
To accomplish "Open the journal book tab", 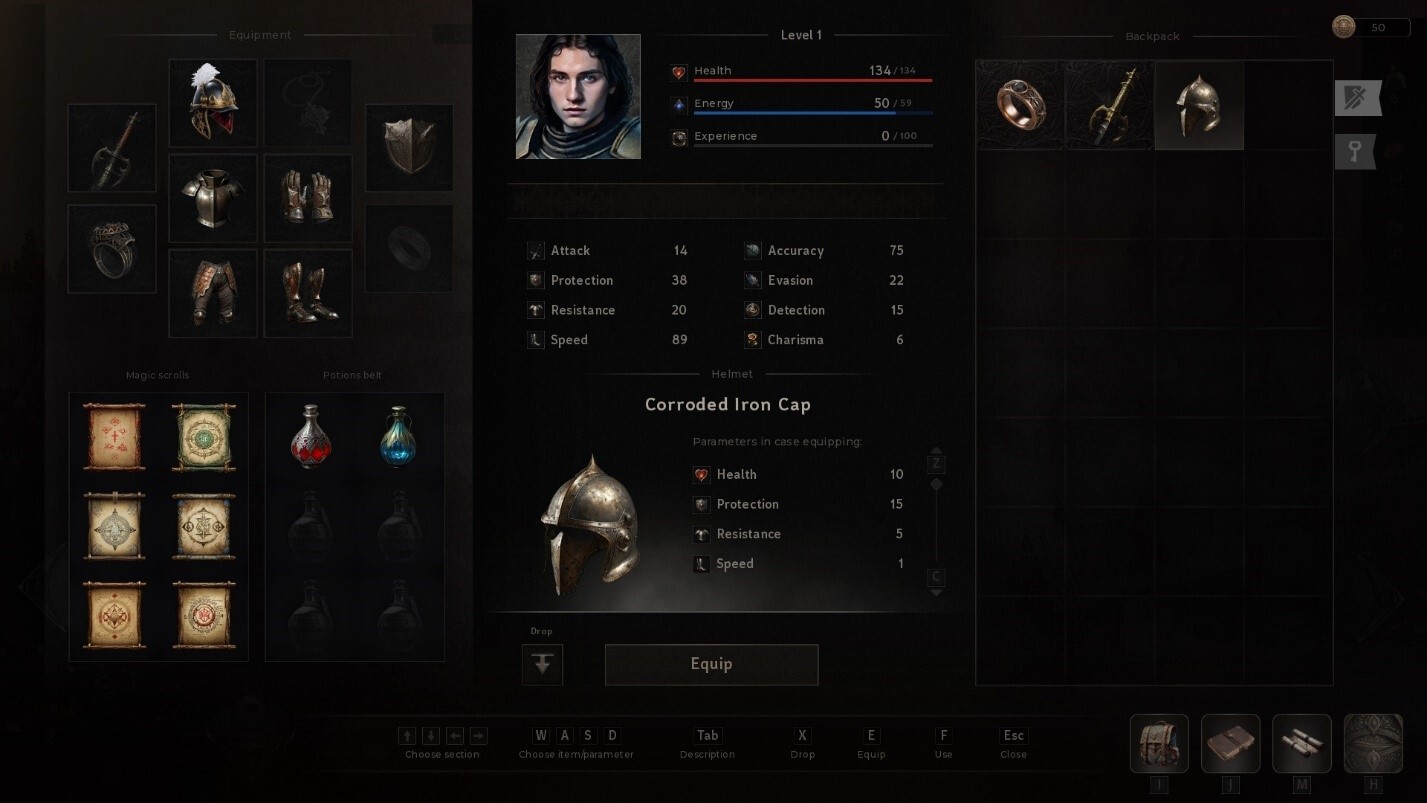I will (1230, 743).
